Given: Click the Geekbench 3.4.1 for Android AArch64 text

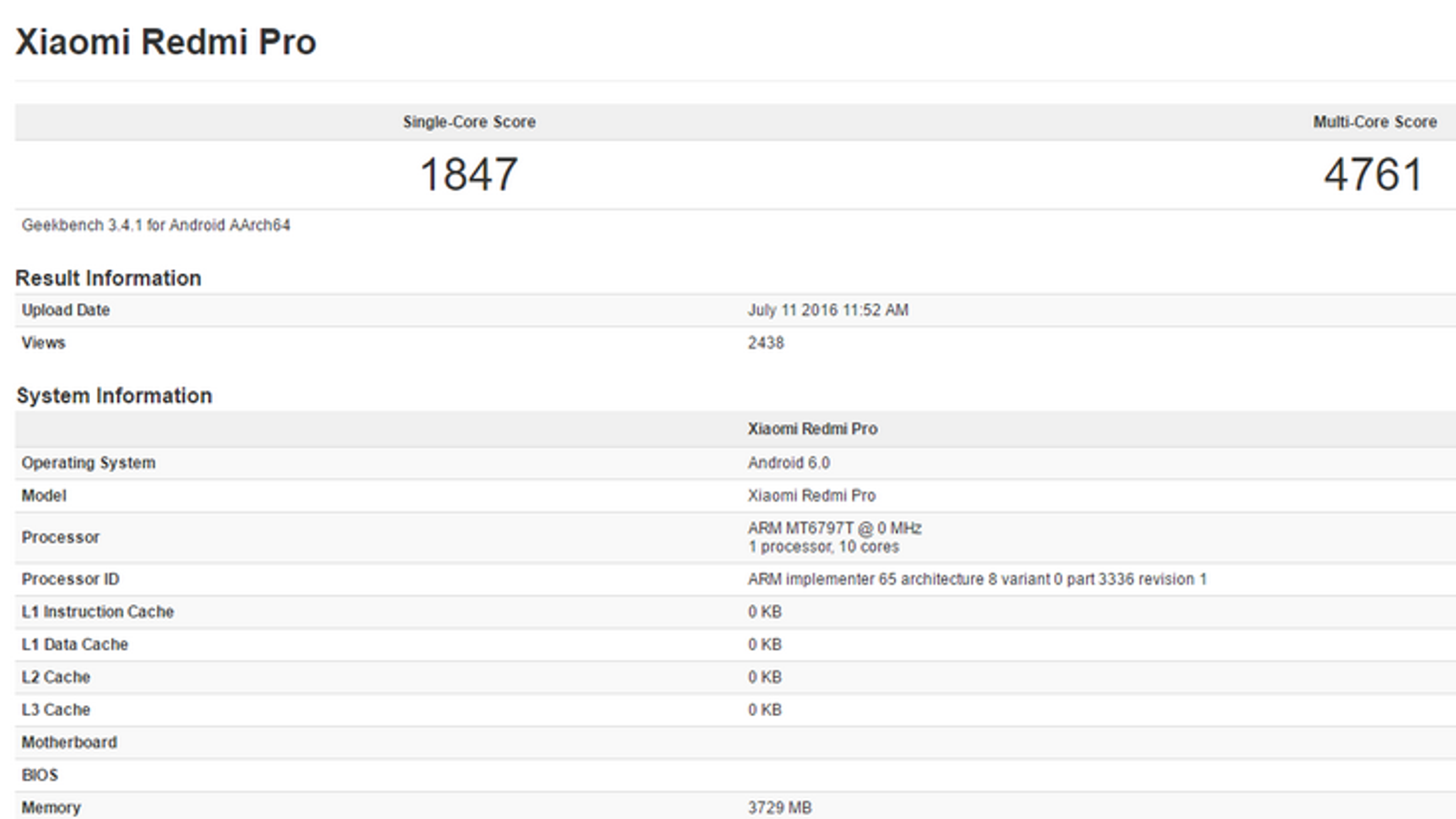Looking at the screenshot, I should (x=156, y=225).
